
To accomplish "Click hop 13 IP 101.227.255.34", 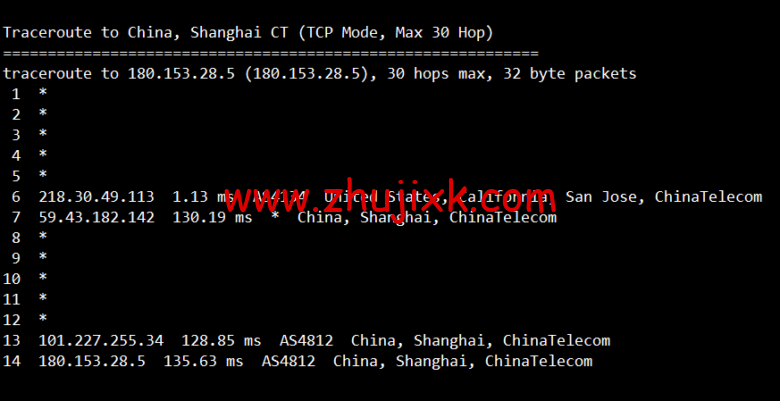I will (x=101, y=341).
